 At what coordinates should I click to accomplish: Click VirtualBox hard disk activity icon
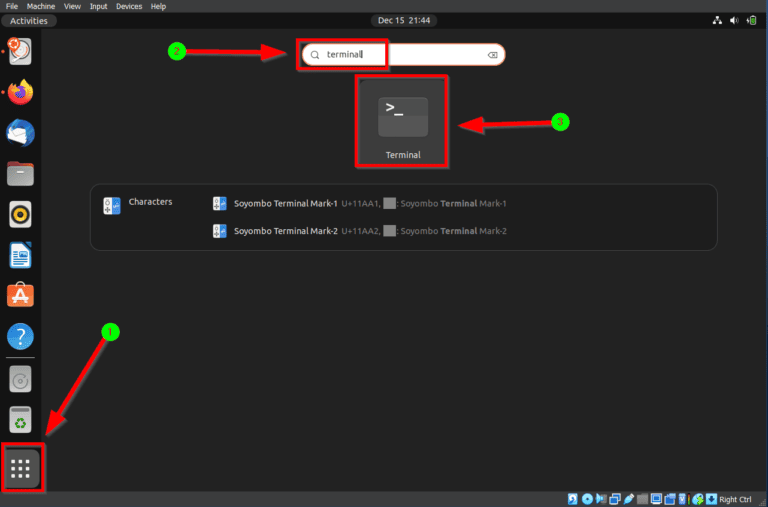point(572,499)
